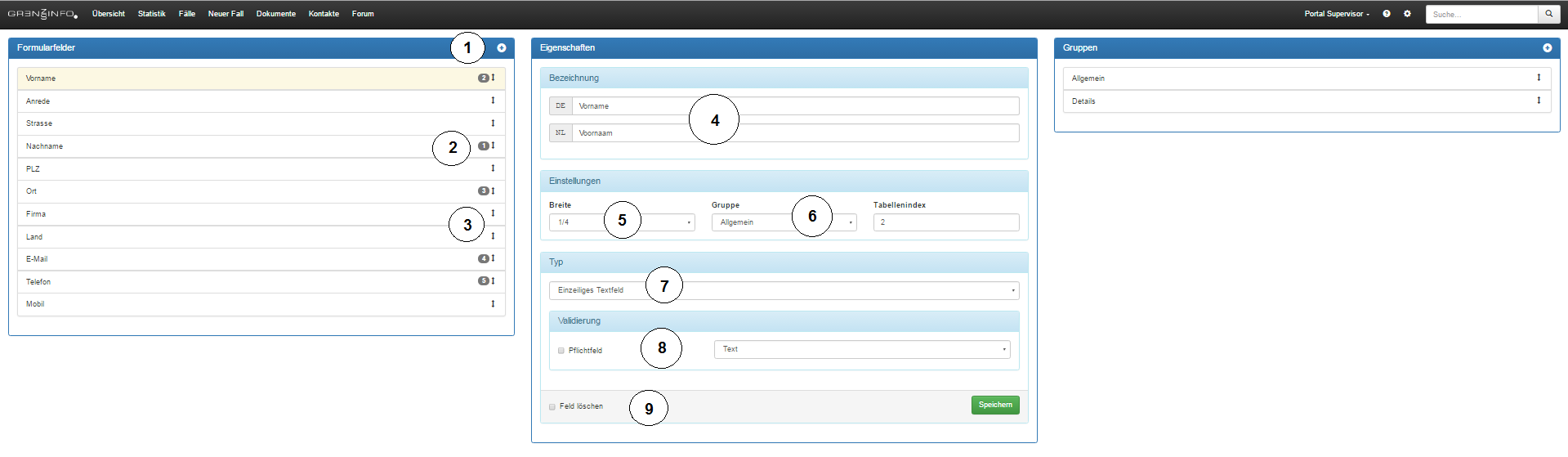The width and height of the screenshot is (1568, 457).
Task: Click the add icon in Gruppen header
Action: pyautogui.click(x=1547, y=48)
